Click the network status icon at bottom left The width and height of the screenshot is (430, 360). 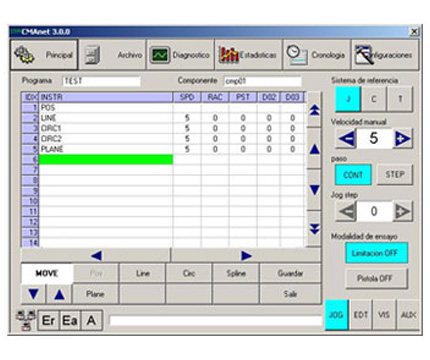26,320
